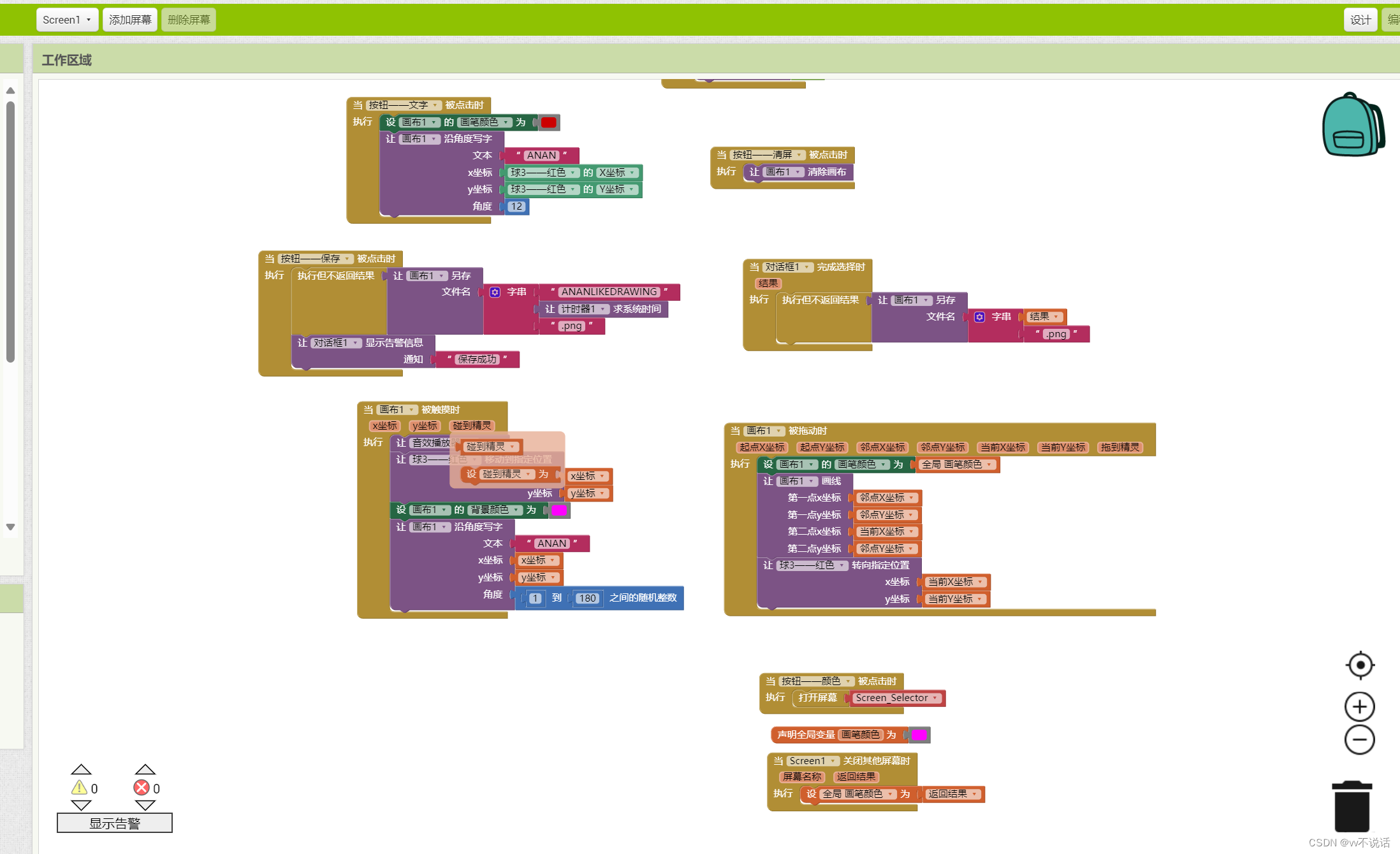
Task: Open the backpack icon
Action: point(1352,125)
